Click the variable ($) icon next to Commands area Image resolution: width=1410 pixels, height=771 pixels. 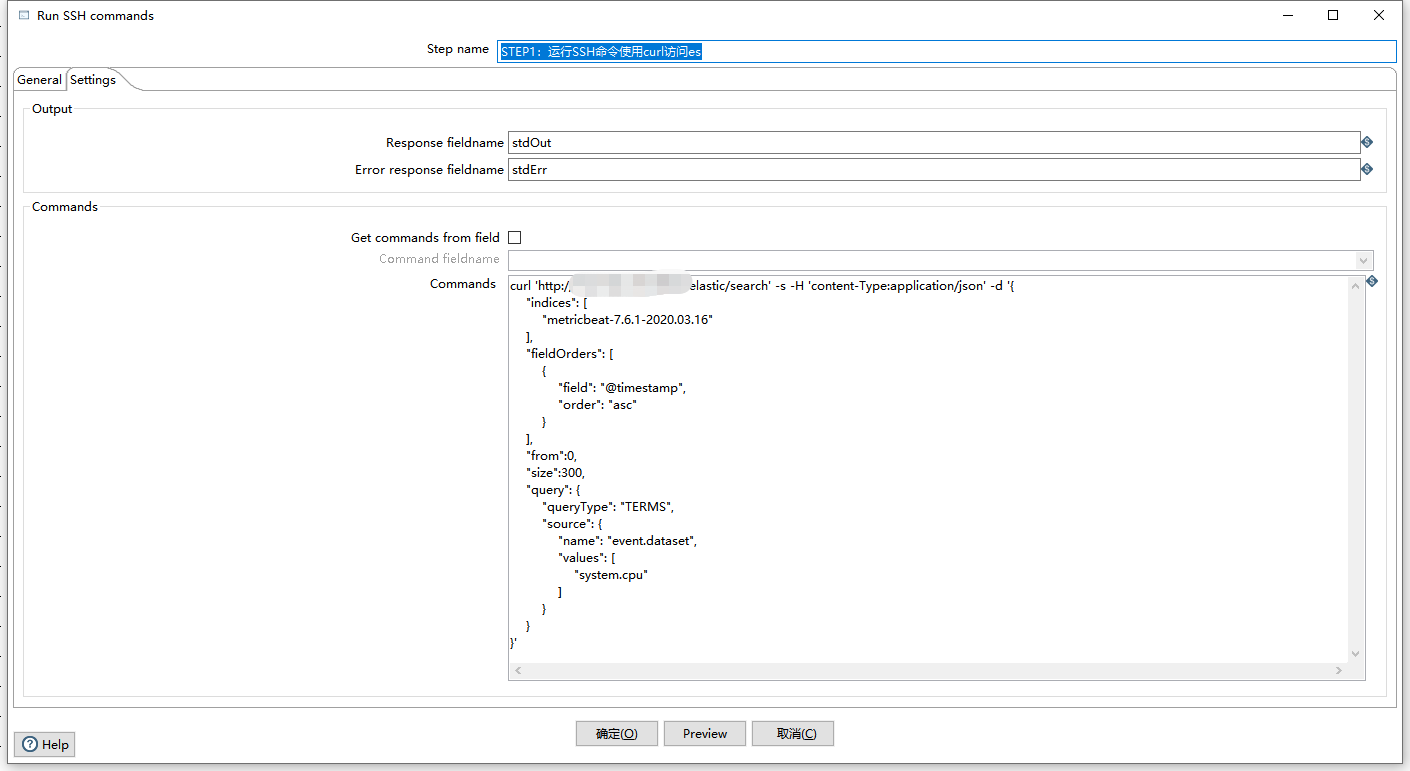(x=1371, y=281)
